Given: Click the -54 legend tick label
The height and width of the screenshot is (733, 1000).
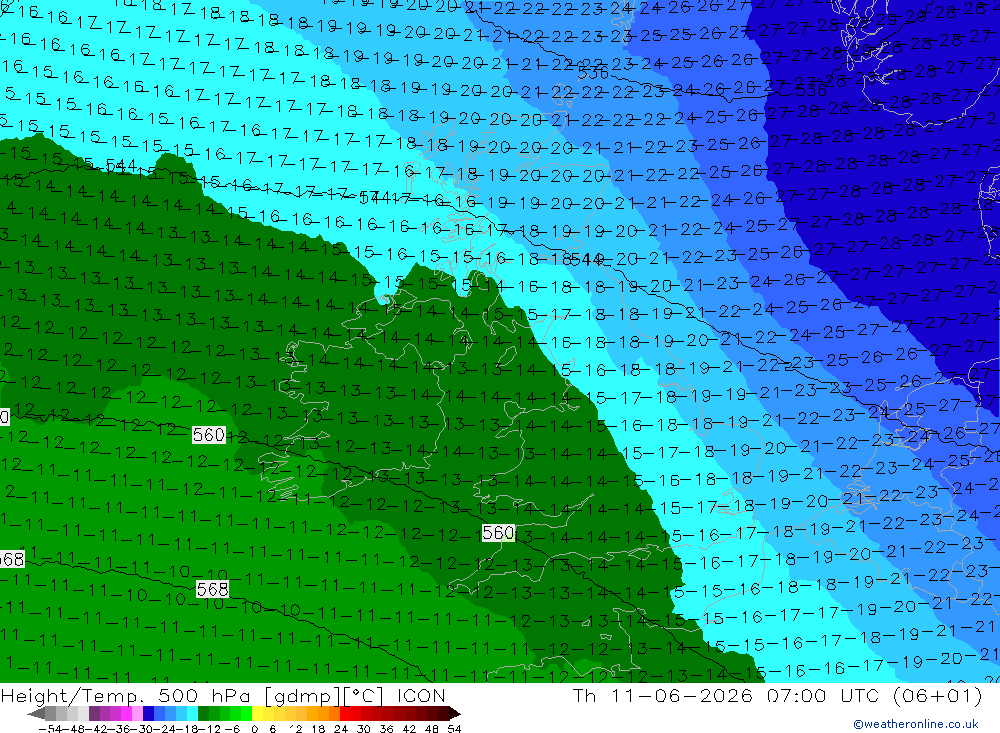Looking at the screenshot, I should coord(50,729).
